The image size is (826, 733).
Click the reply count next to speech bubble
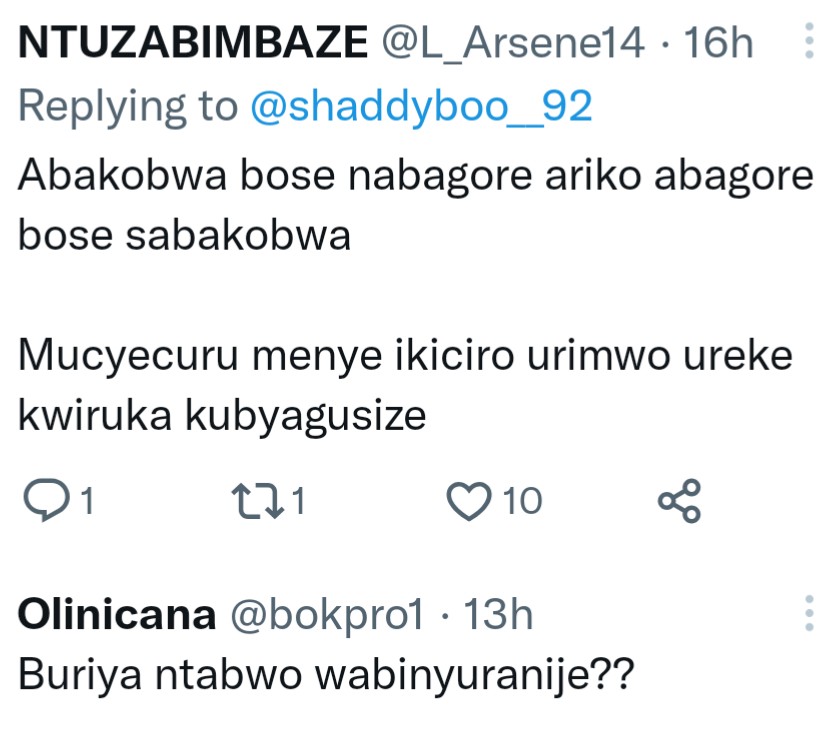coord(86,502)
